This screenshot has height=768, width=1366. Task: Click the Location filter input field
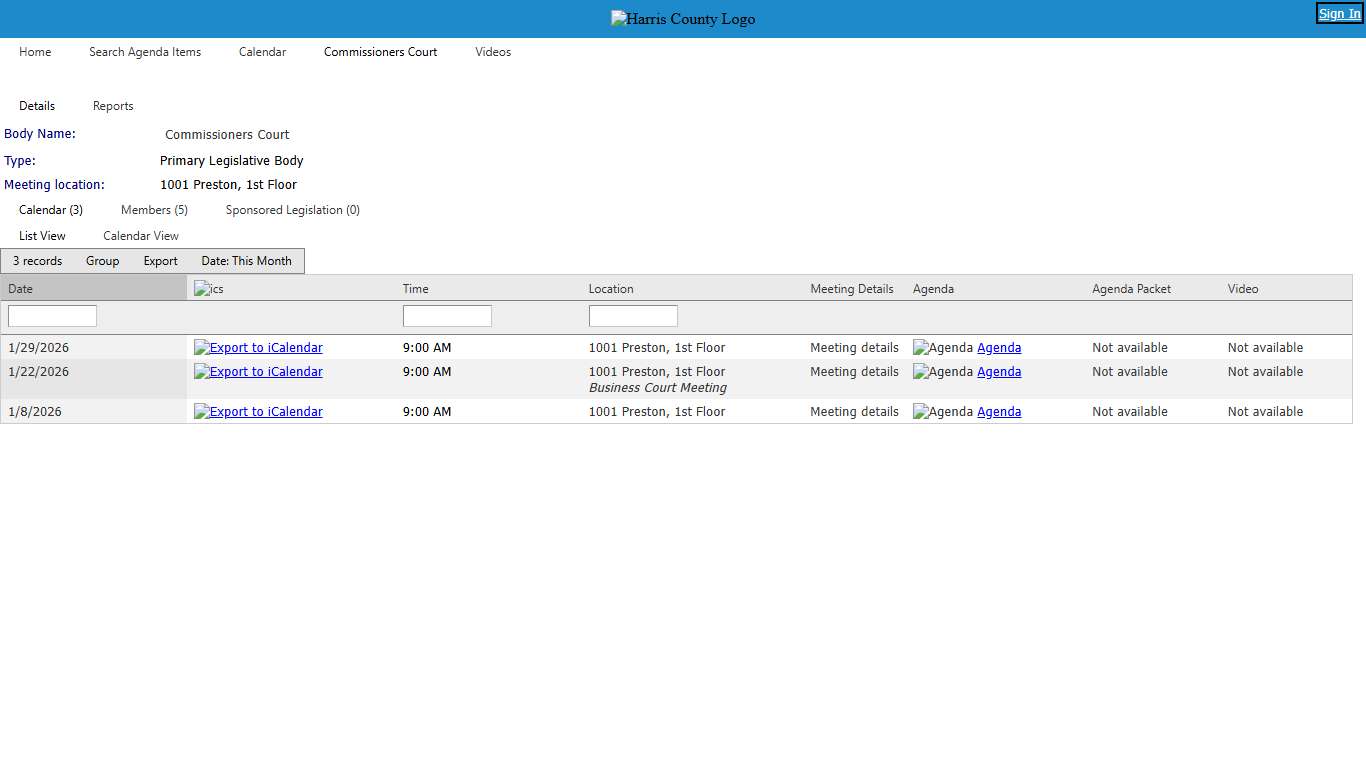(633, 316)
